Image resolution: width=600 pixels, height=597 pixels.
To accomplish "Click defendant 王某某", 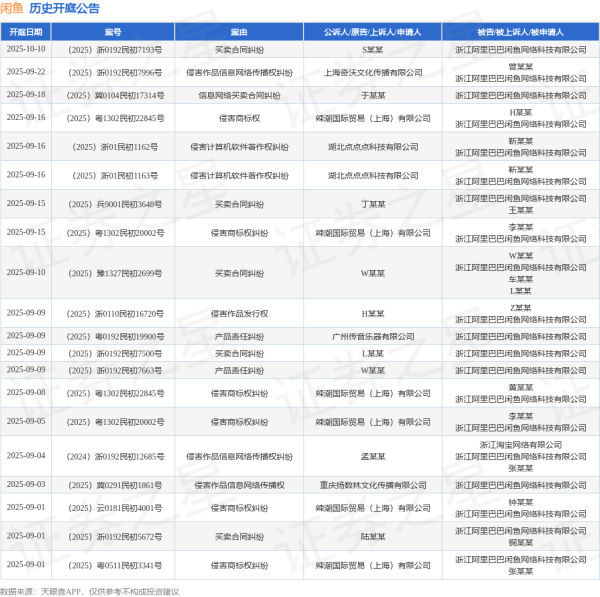I will click(520, 210).
